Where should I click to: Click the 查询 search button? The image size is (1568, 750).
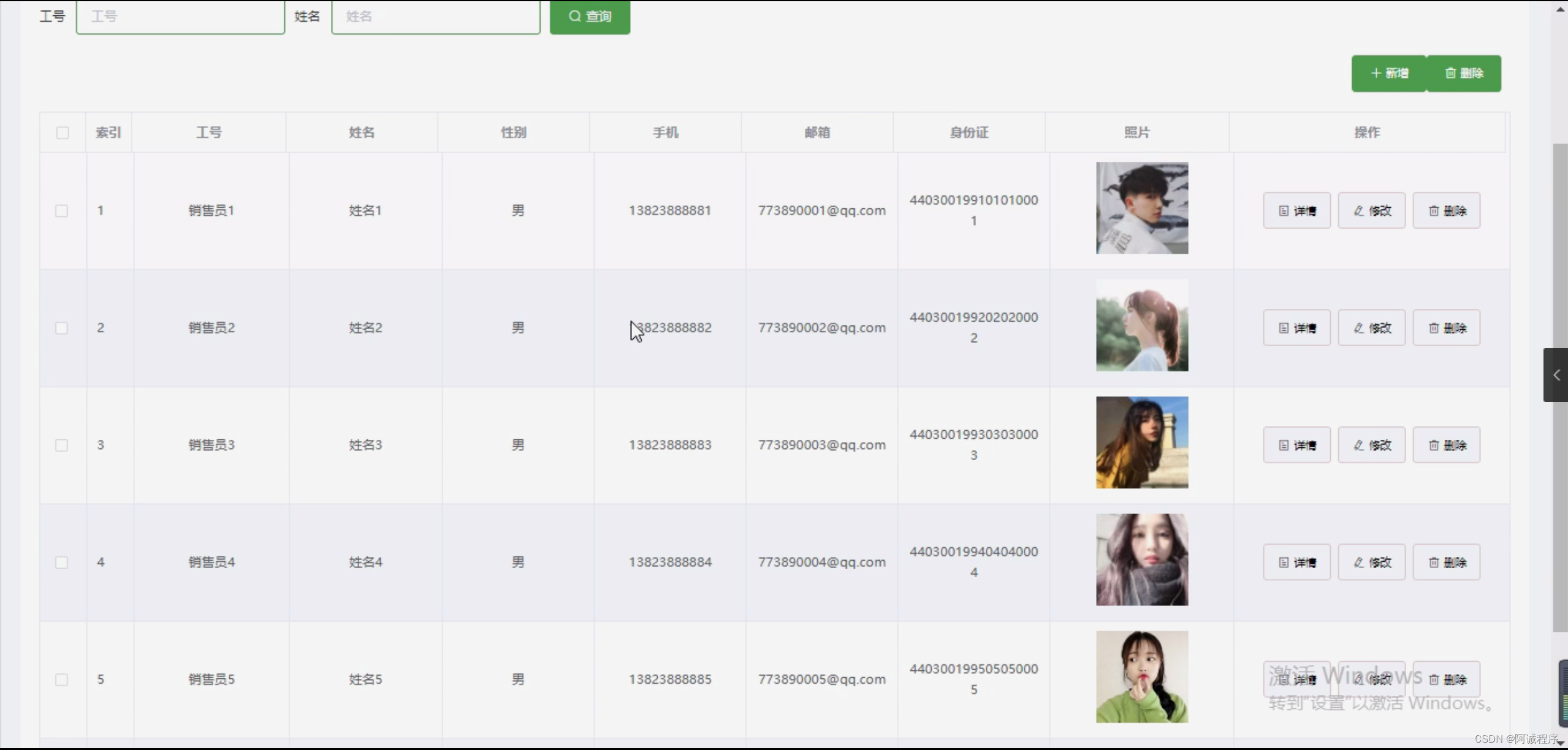click(589, 17)
